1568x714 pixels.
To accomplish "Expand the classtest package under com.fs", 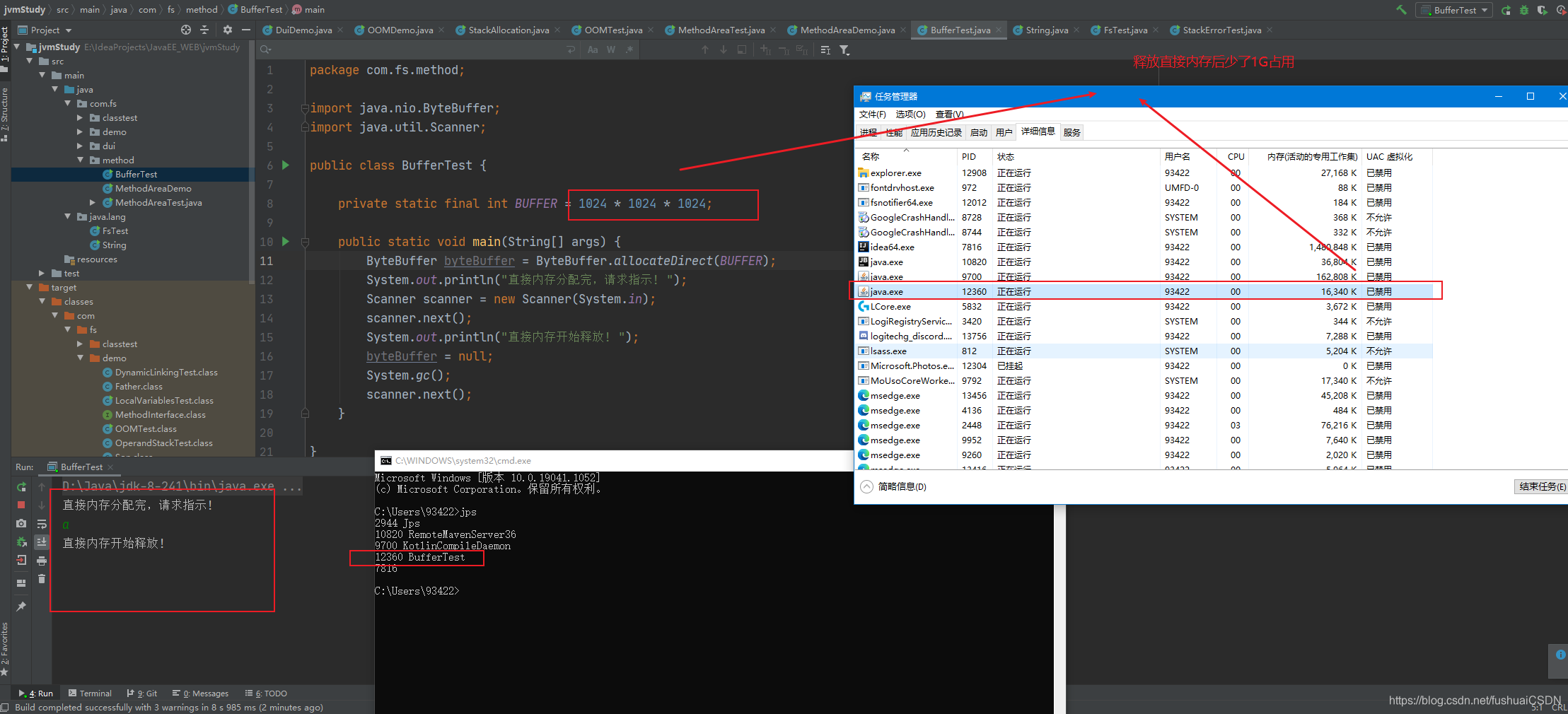I will click(80, 117).
